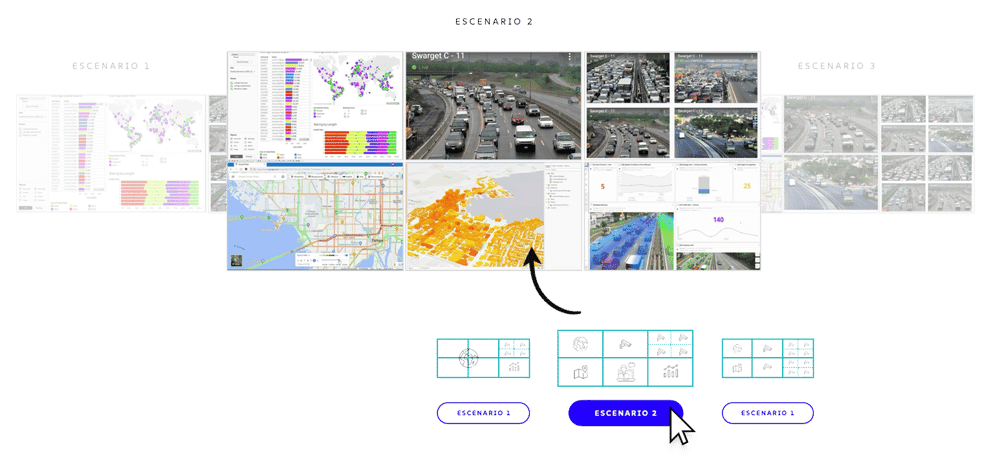Click the ESCENARIO 1 button under the radar-icon layout
The width and height of the screenshot is (991, 476).
click(x=483, y=413)
